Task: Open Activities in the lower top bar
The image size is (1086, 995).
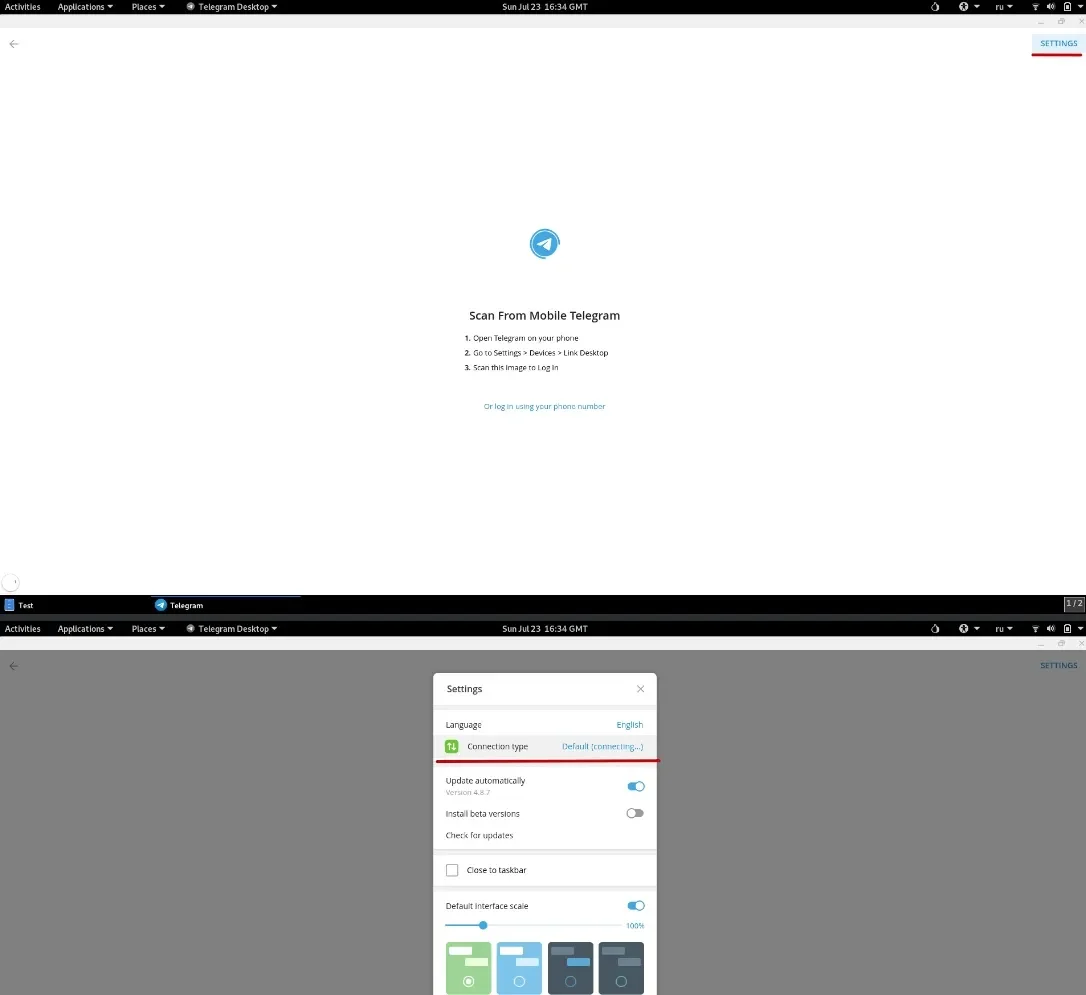Action: (23, 629)
